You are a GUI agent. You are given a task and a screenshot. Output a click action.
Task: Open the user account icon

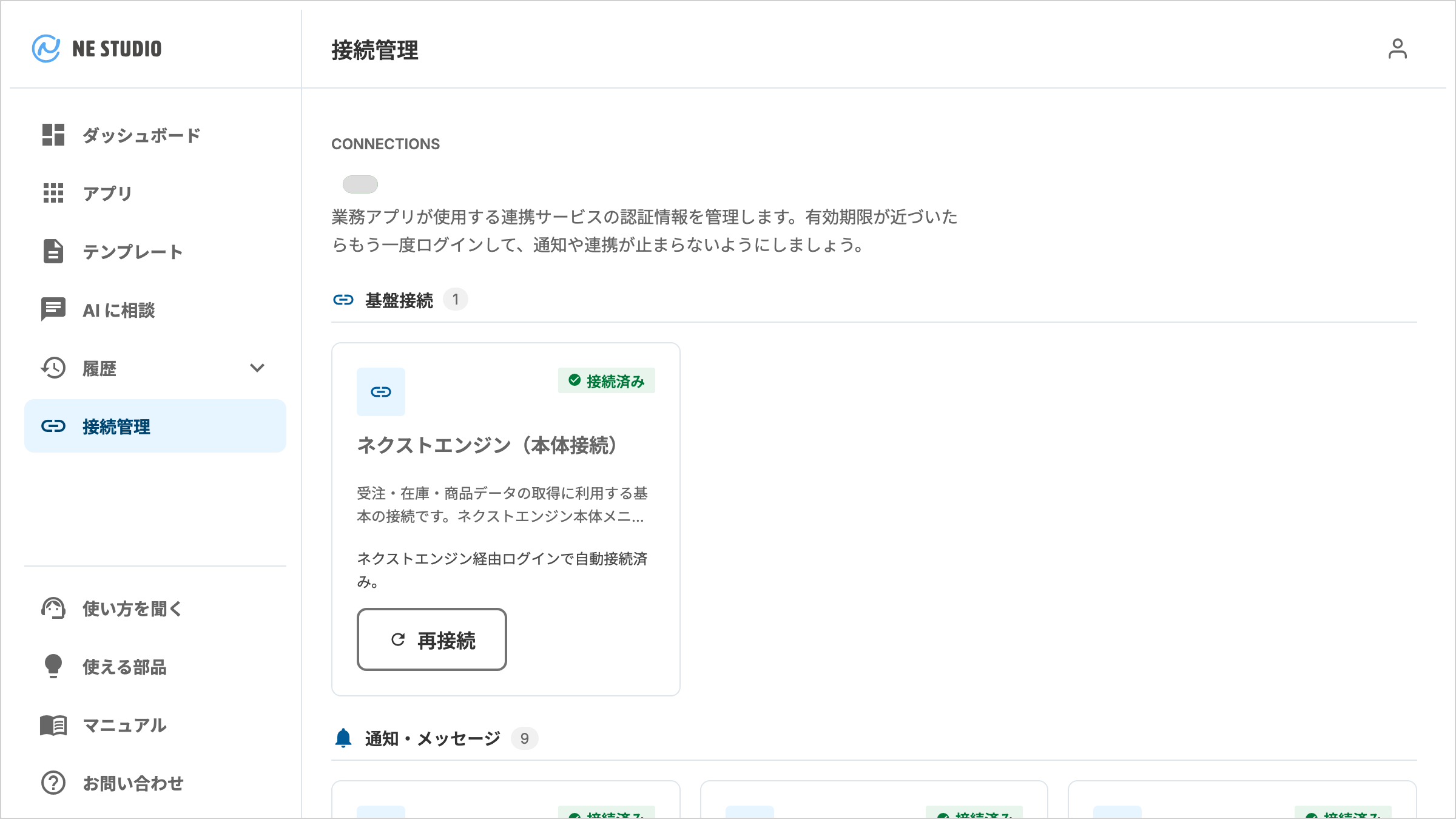[x=1397, y=49]
